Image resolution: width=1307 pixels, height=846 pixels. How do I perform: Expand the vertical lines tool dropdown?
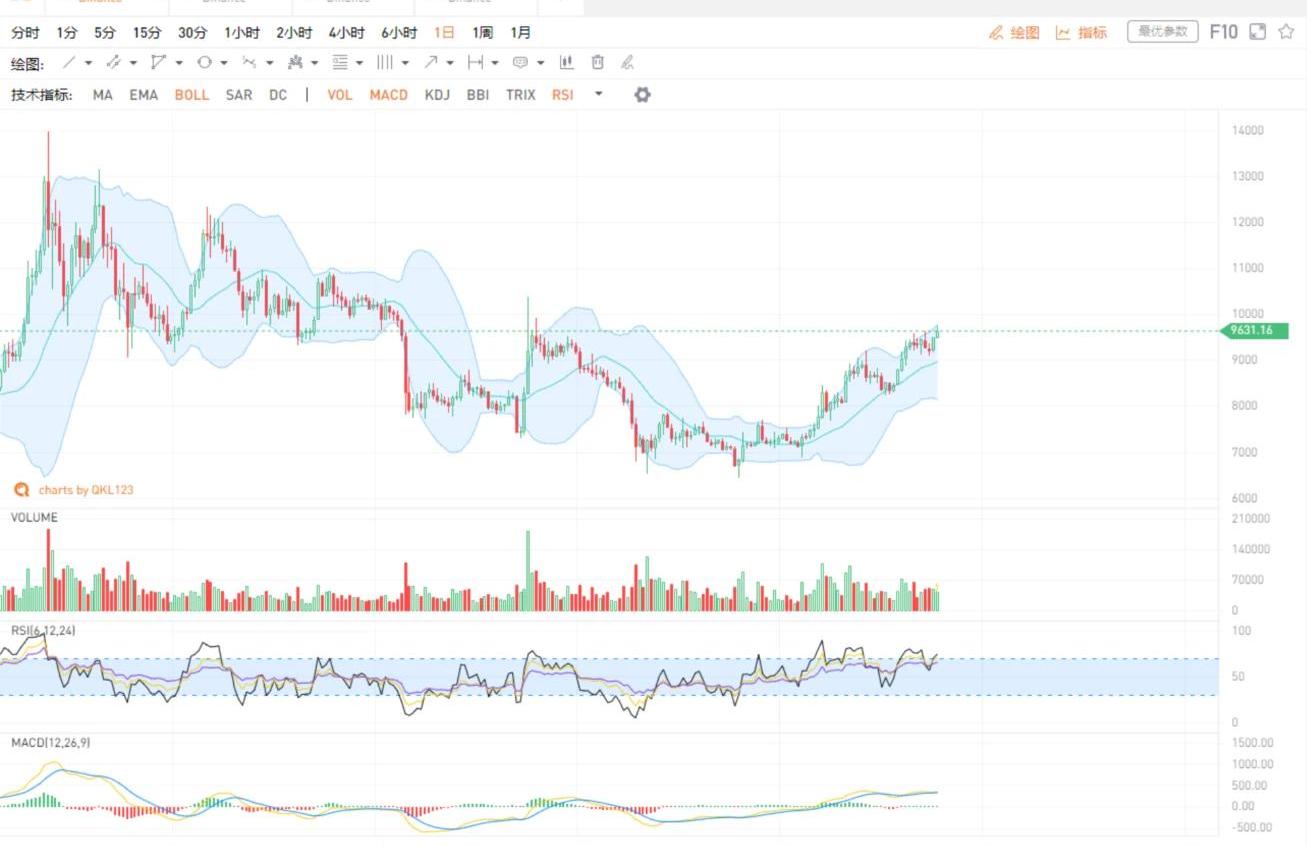405,63
